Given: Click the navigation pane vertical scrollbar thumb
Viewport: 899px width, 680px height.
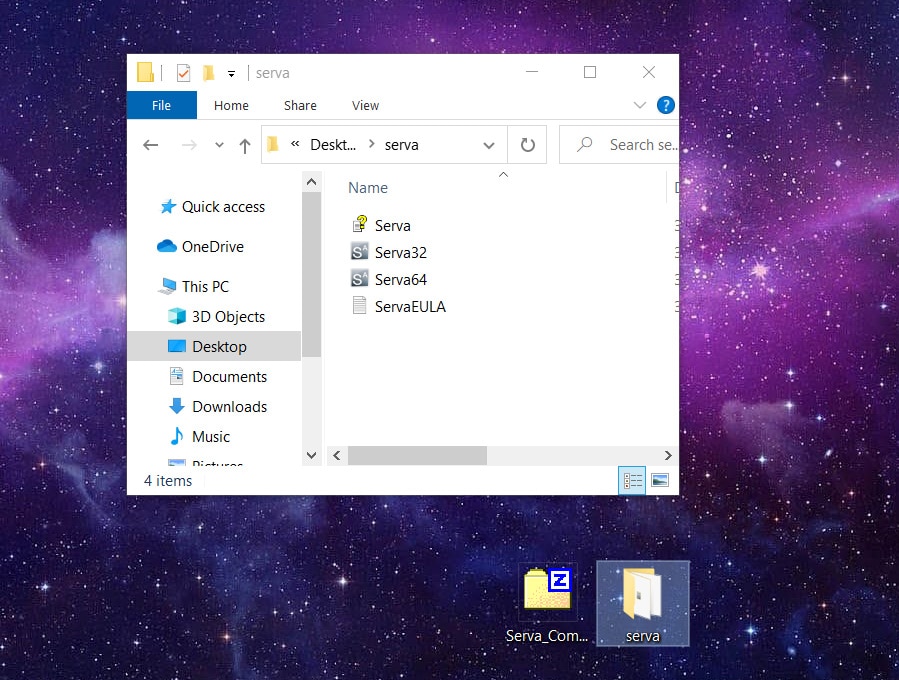Looking at the screenshot, I should (x=311, y=275).
